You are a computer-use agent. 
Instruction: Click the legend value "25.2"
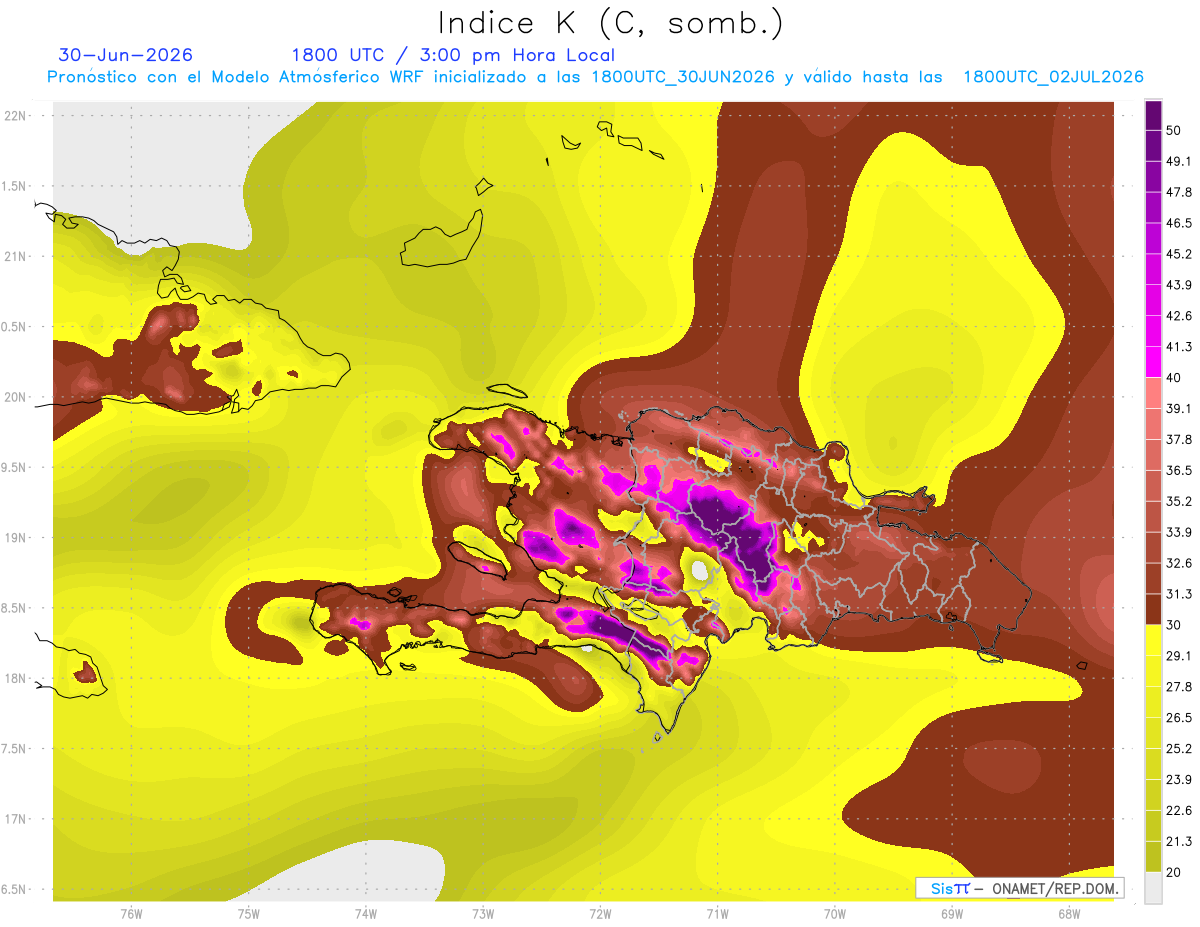tap(1179, 748)
